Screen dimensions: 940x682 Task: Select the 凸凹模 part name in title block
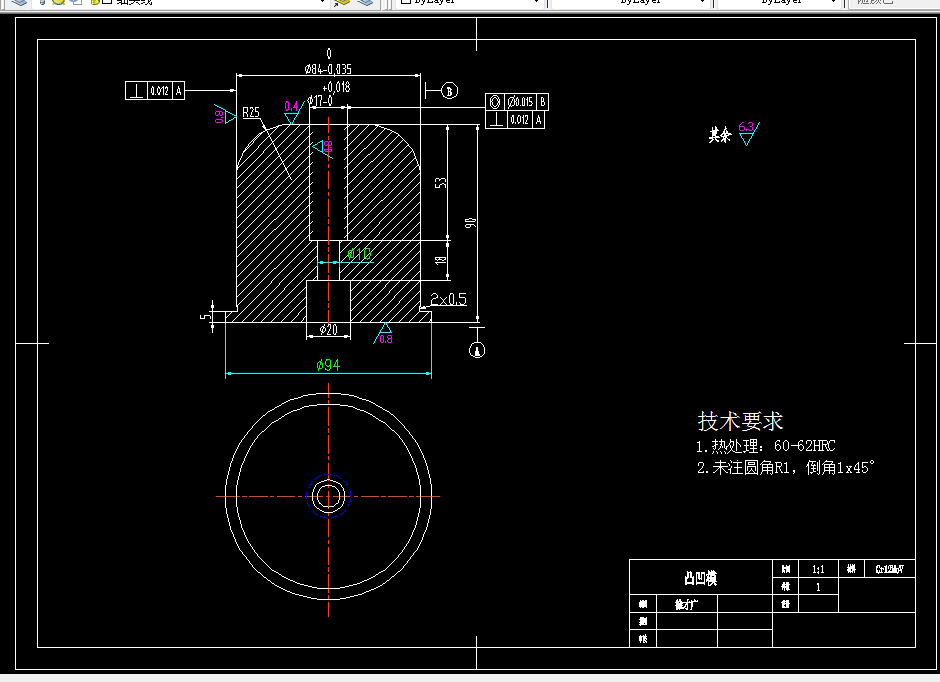tap(701, 578)
